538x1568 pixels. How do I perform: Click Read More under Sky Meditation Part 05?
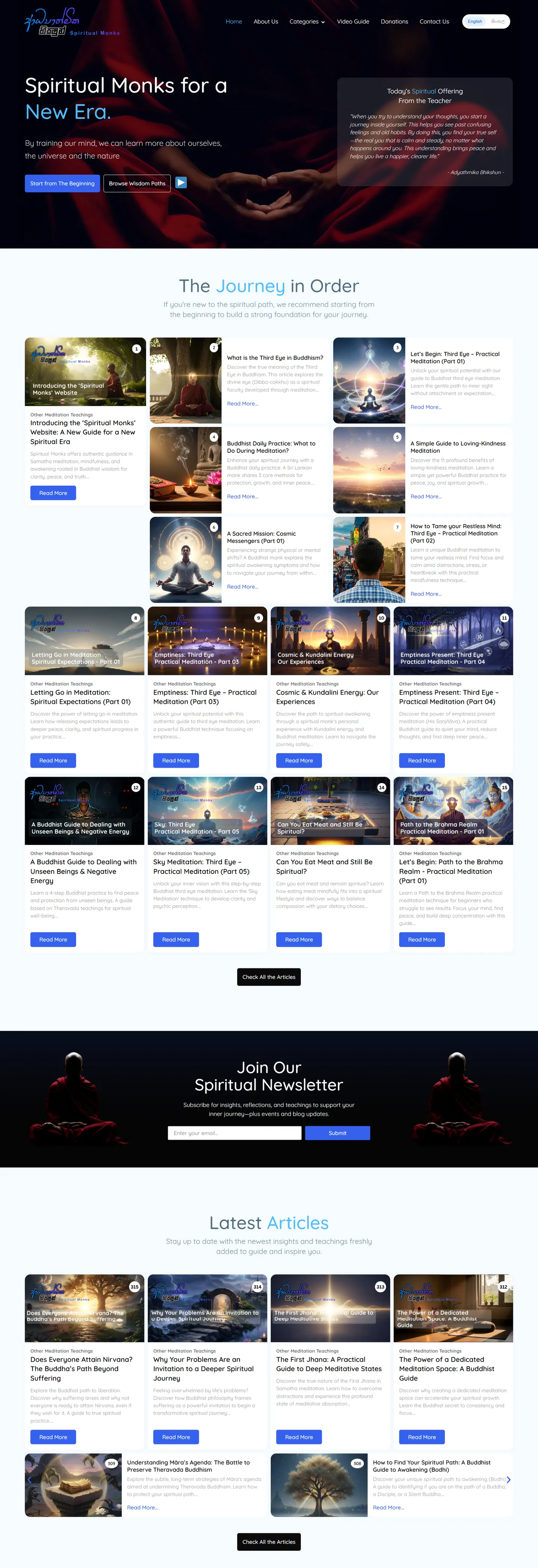click(176, 939)
